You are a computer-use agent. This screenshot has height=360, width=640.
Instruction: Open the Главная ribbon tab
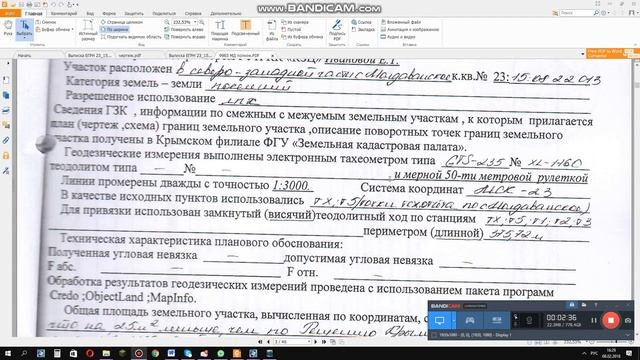(x=33, y=13)
